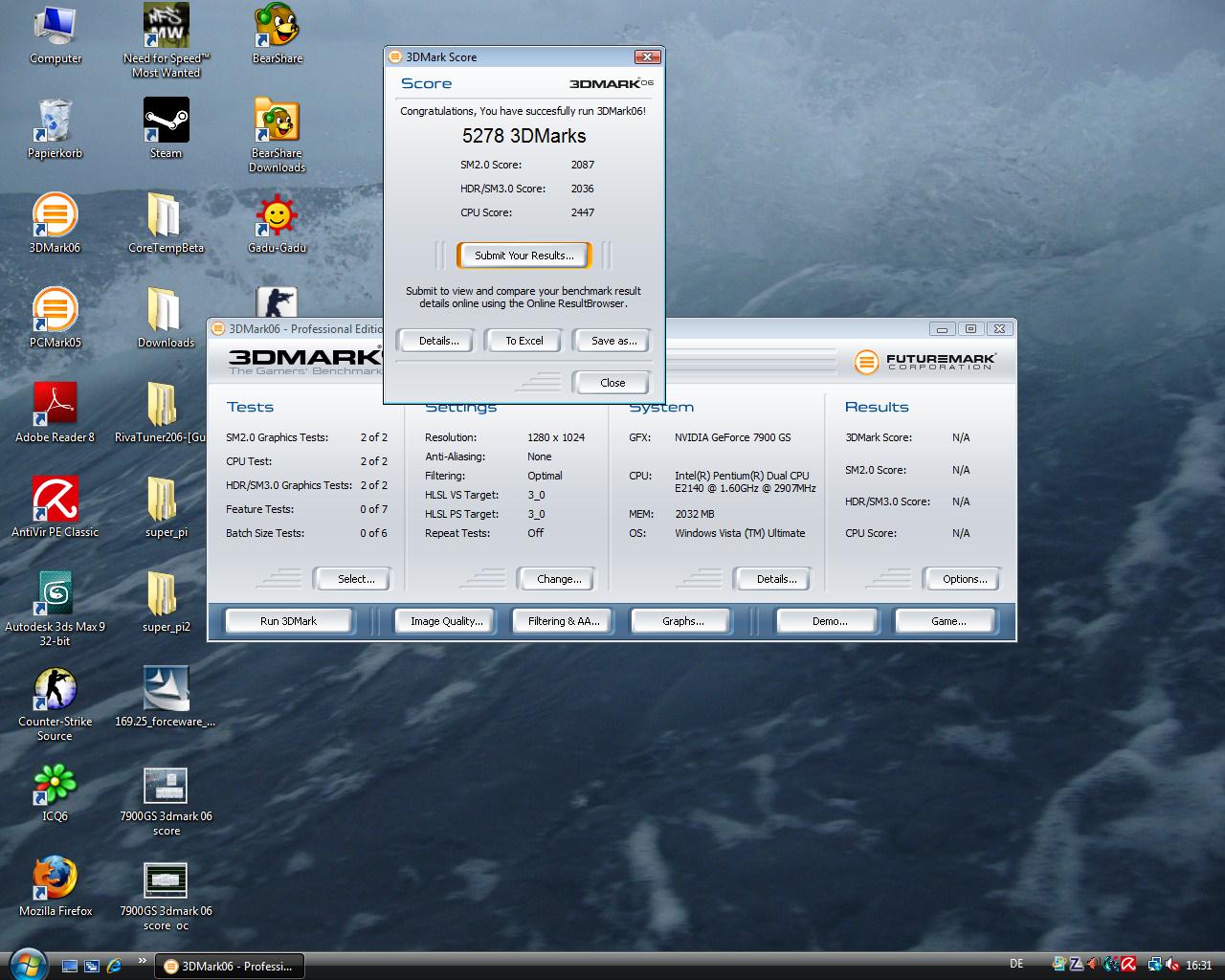Screen dimensions: 1225x980
Task: Open Image Quality settings
Action: [x=446, y=621]
